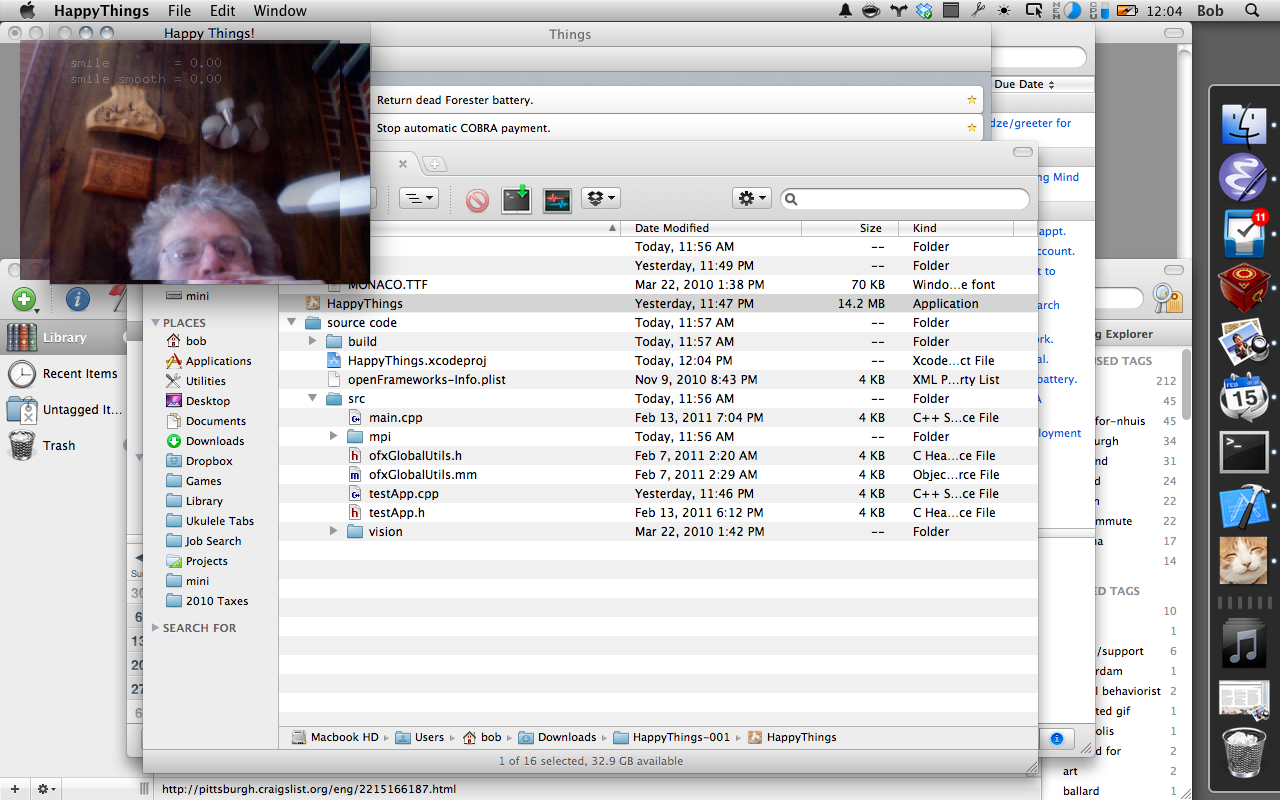Select Downloads in path bar
Viewport: 1280px width, 800px height.
[x=566, y=737]
